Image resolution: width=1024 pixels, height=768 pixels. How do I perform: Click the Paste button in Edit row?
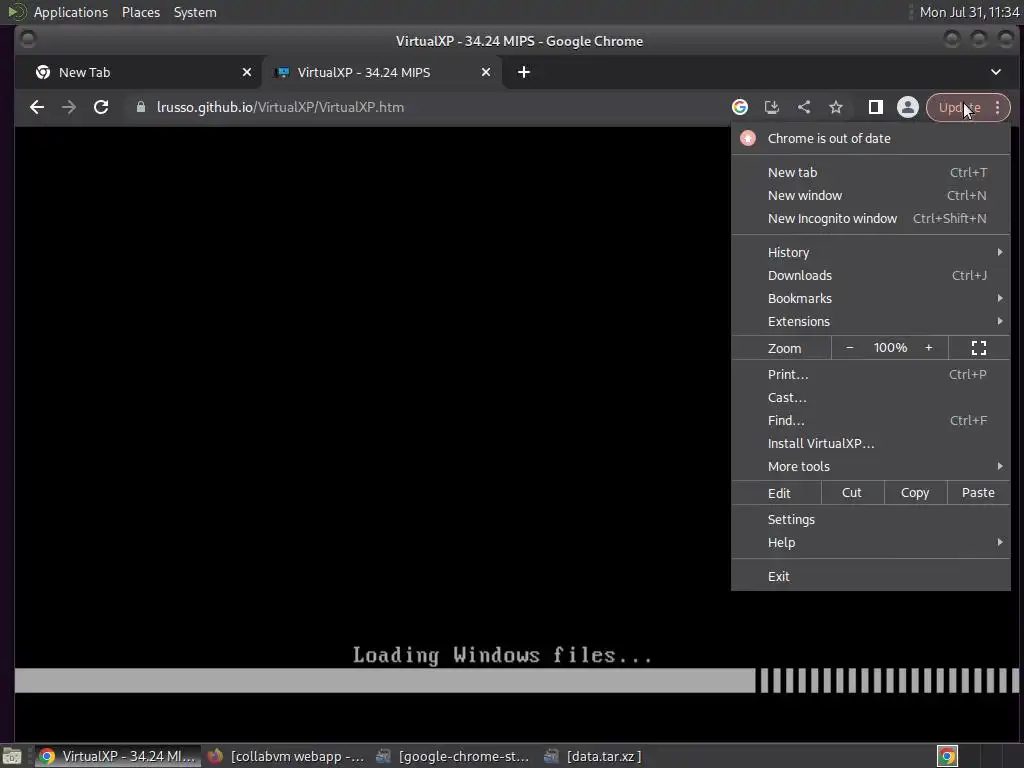[x=978, y=493]
